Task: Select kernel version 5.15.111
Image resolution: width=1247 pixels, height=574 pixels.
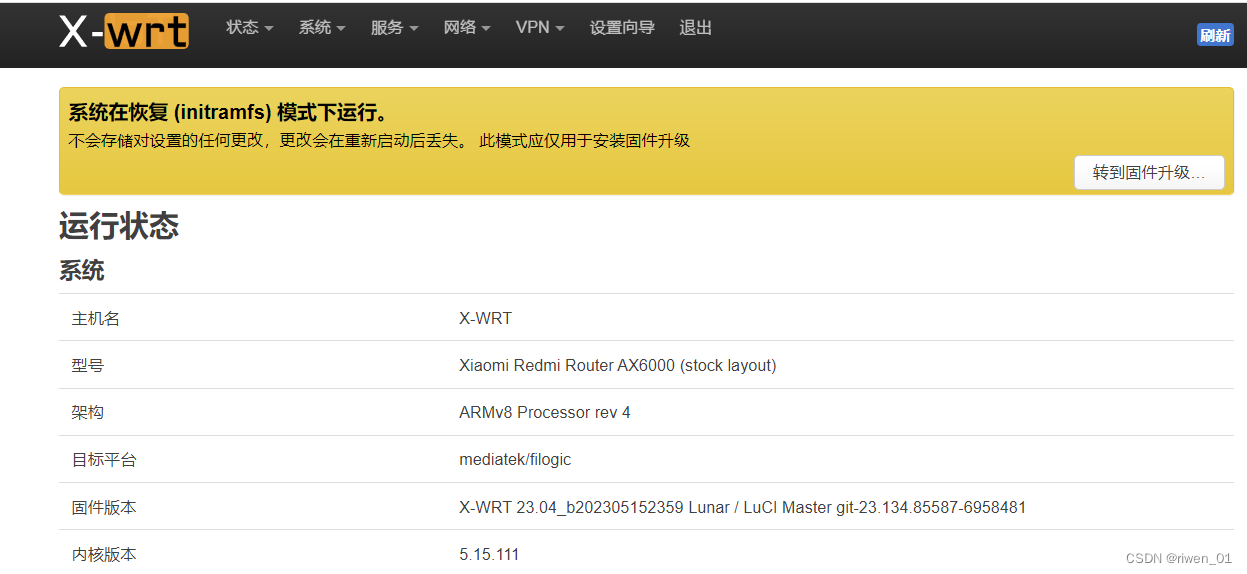Action: click(x=489, y=554)
